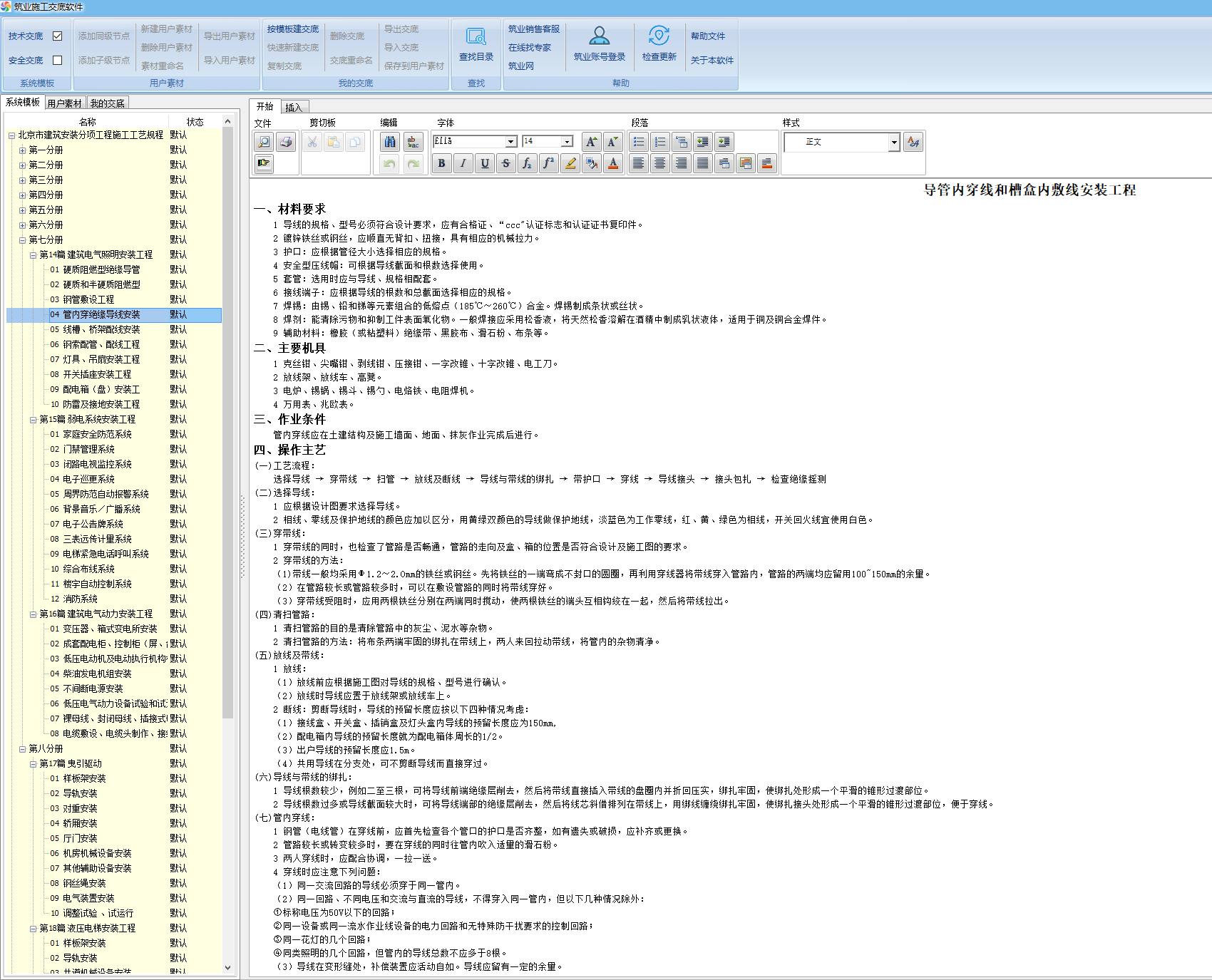1212x980 pixels.
Task: Select tree item 12 消防系统
Action: point(73,599)
